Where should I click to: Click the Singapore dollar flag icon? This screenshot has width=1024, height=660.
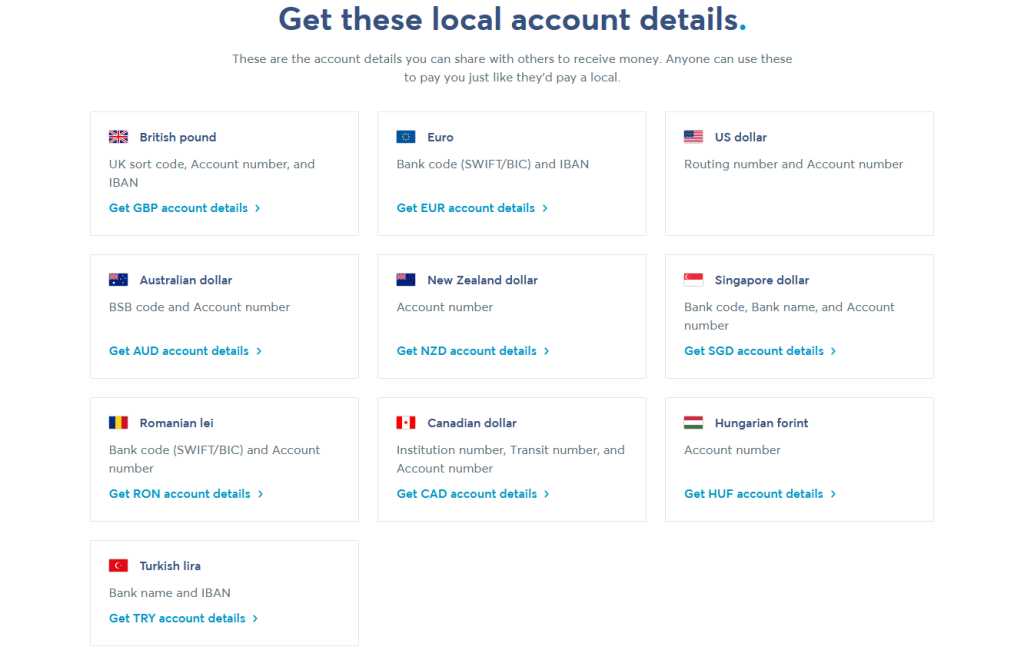[x=693, y=280]
